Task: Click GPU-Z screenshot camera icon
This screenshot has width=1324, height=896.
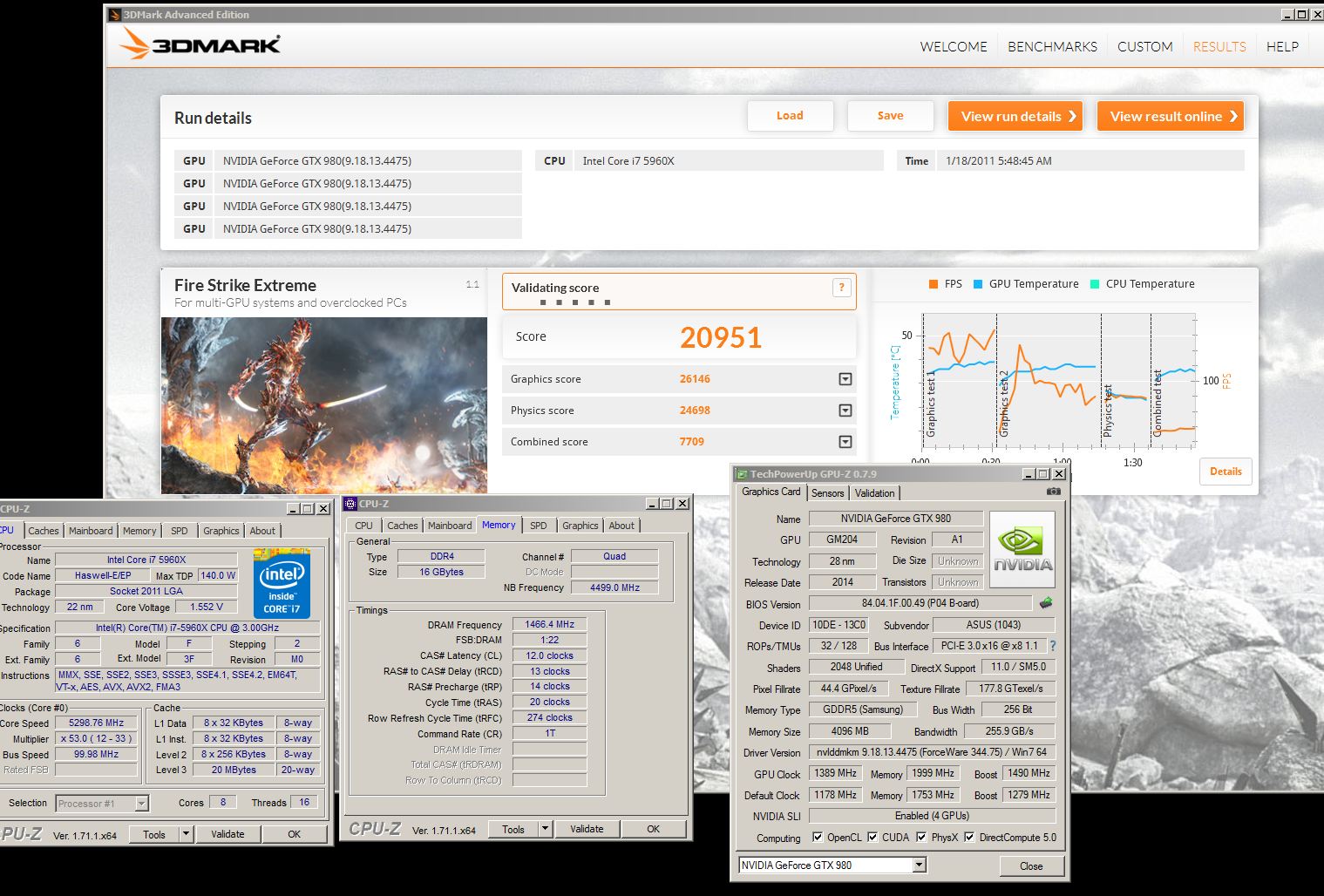Action: click(x=1054, y=492)
